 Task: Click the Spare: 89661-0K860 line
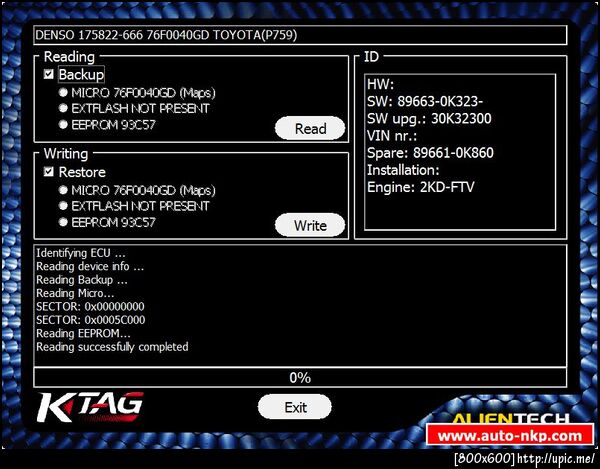[430, 153]
